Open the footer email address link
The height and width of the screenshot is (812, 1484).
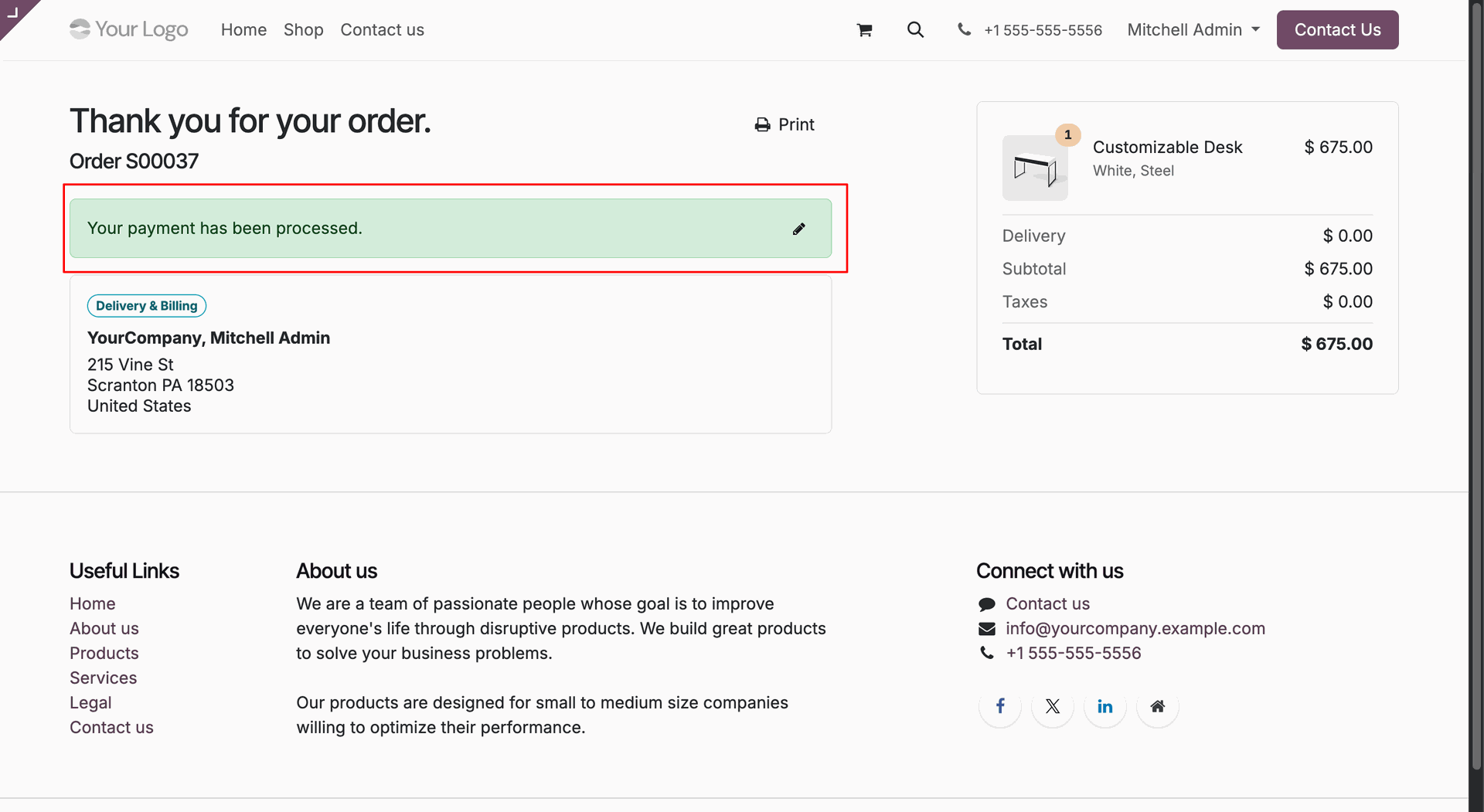(1135, 629)
